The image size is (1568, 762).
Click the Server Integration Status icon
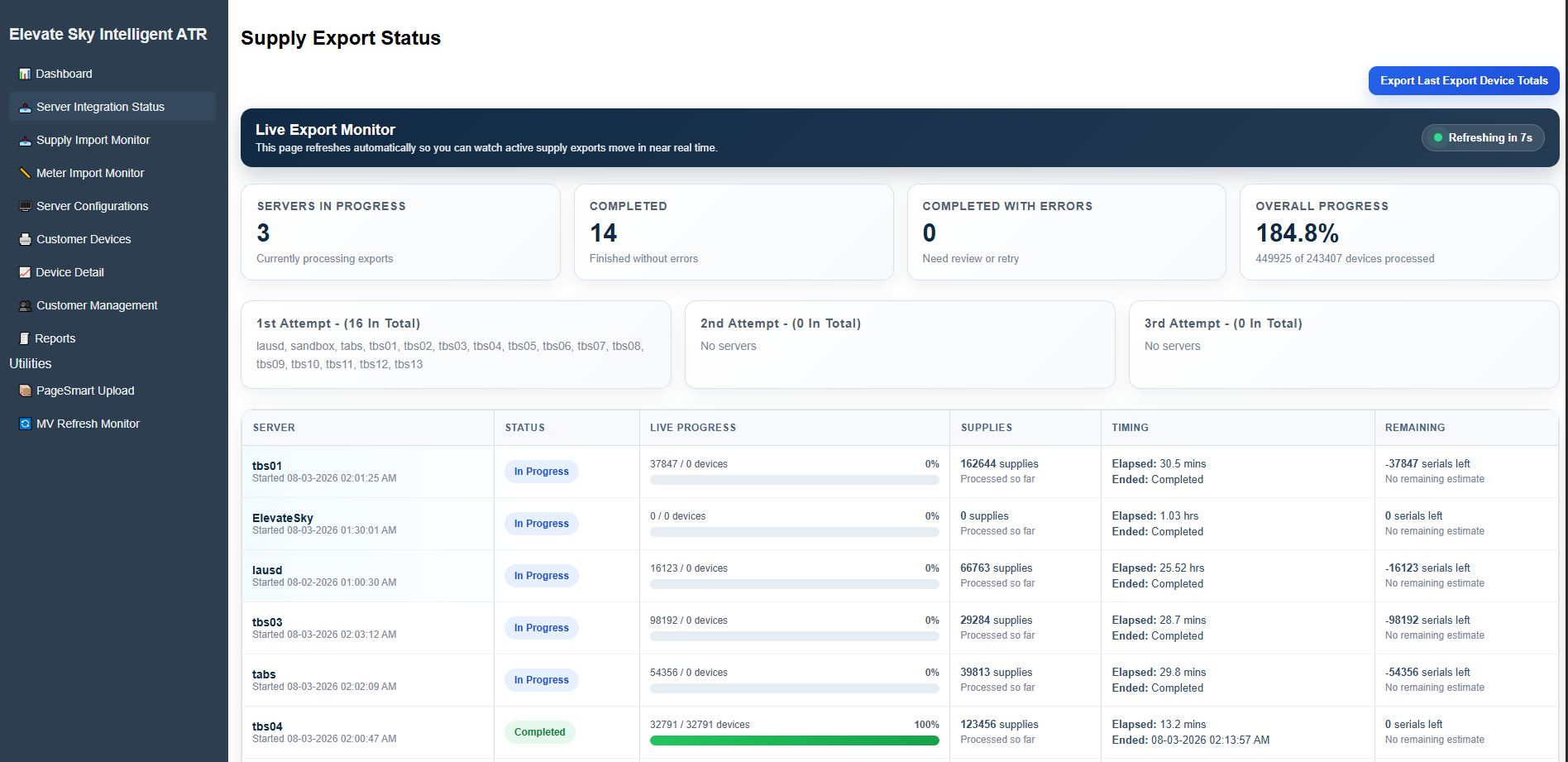click(x=25, y=107)
